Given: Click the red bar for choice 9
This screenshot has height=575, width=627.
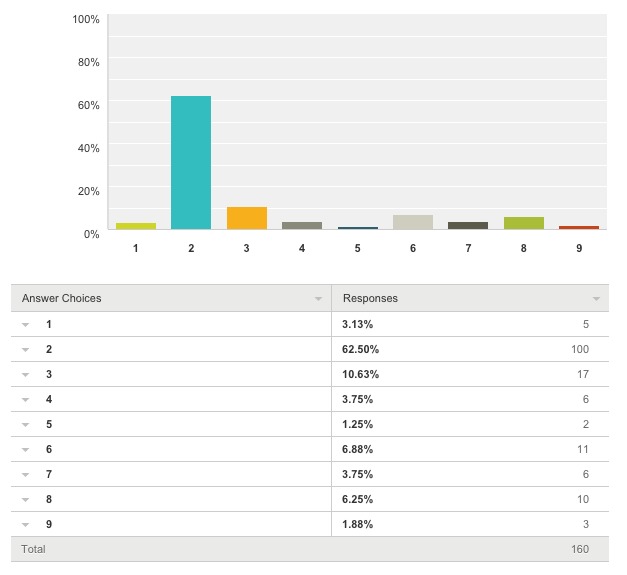Looking at the screenshot, I should (x=578, y=228).
